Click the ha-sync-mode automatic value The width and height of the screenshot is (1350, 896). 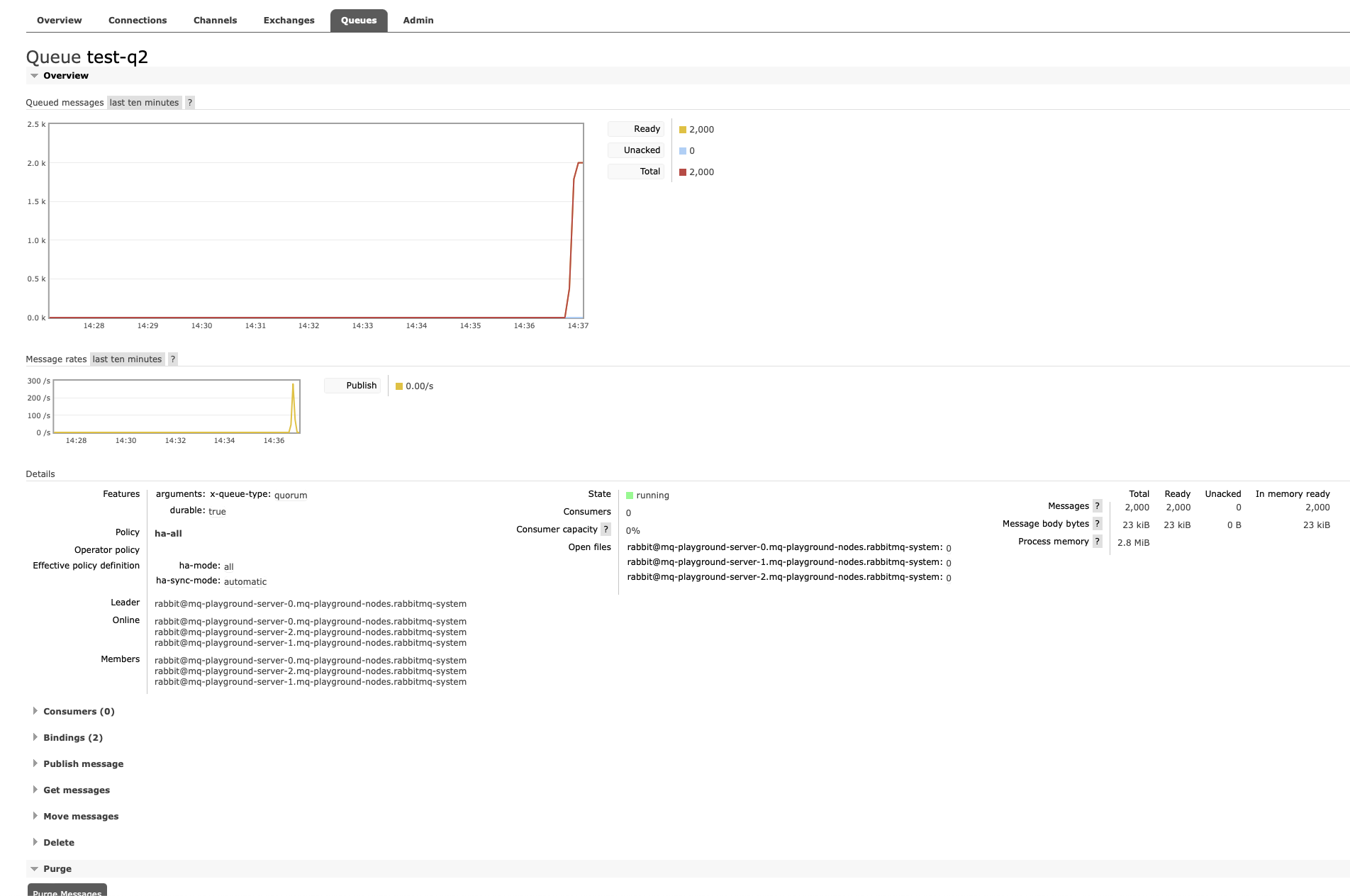(x=245, y=582)
